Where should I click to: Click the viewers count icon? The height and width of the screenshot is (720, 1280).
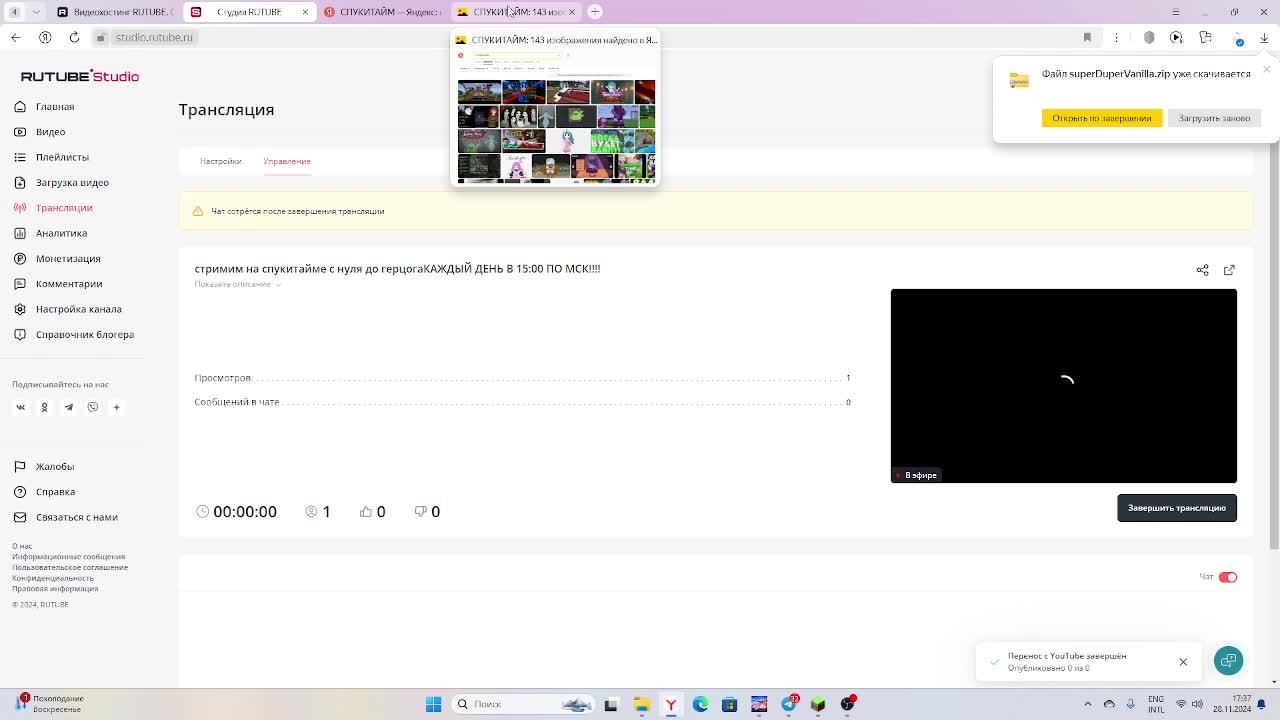(312, 511)
